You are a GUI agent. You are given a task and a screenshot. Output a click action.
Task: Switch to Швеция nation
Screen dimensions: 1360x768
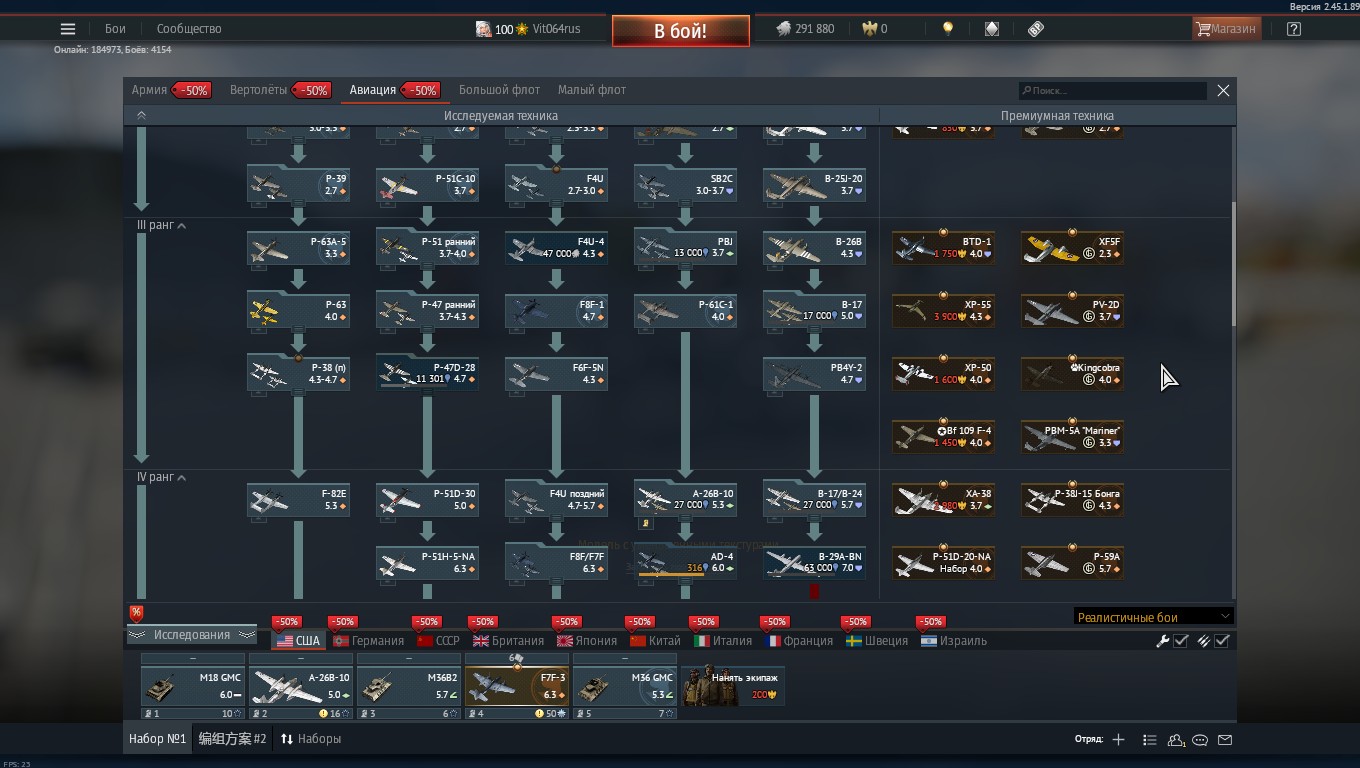877,641
